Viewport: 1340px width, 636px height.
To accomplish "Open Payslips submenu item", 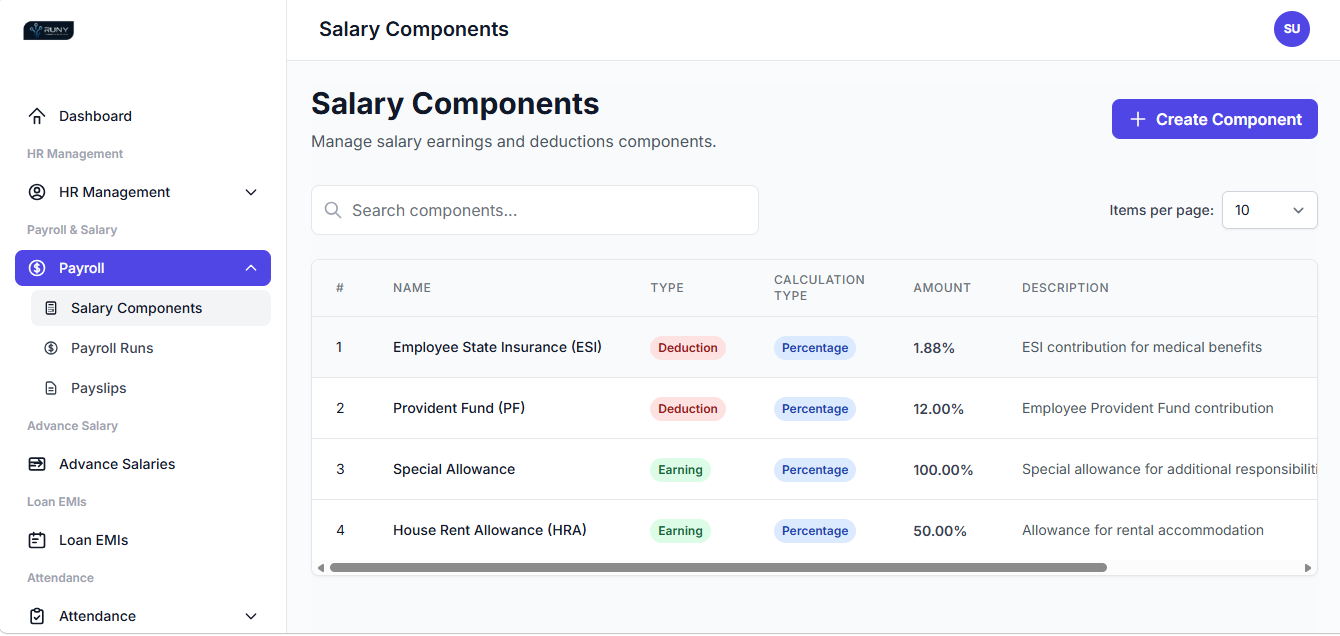I will point(151,388).
